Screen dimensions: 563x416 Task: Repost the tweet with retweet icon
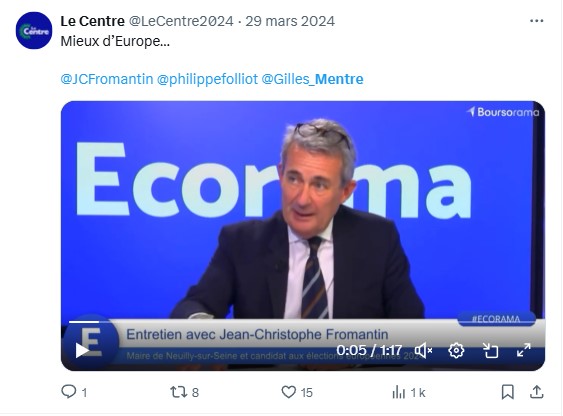point(178,392)
